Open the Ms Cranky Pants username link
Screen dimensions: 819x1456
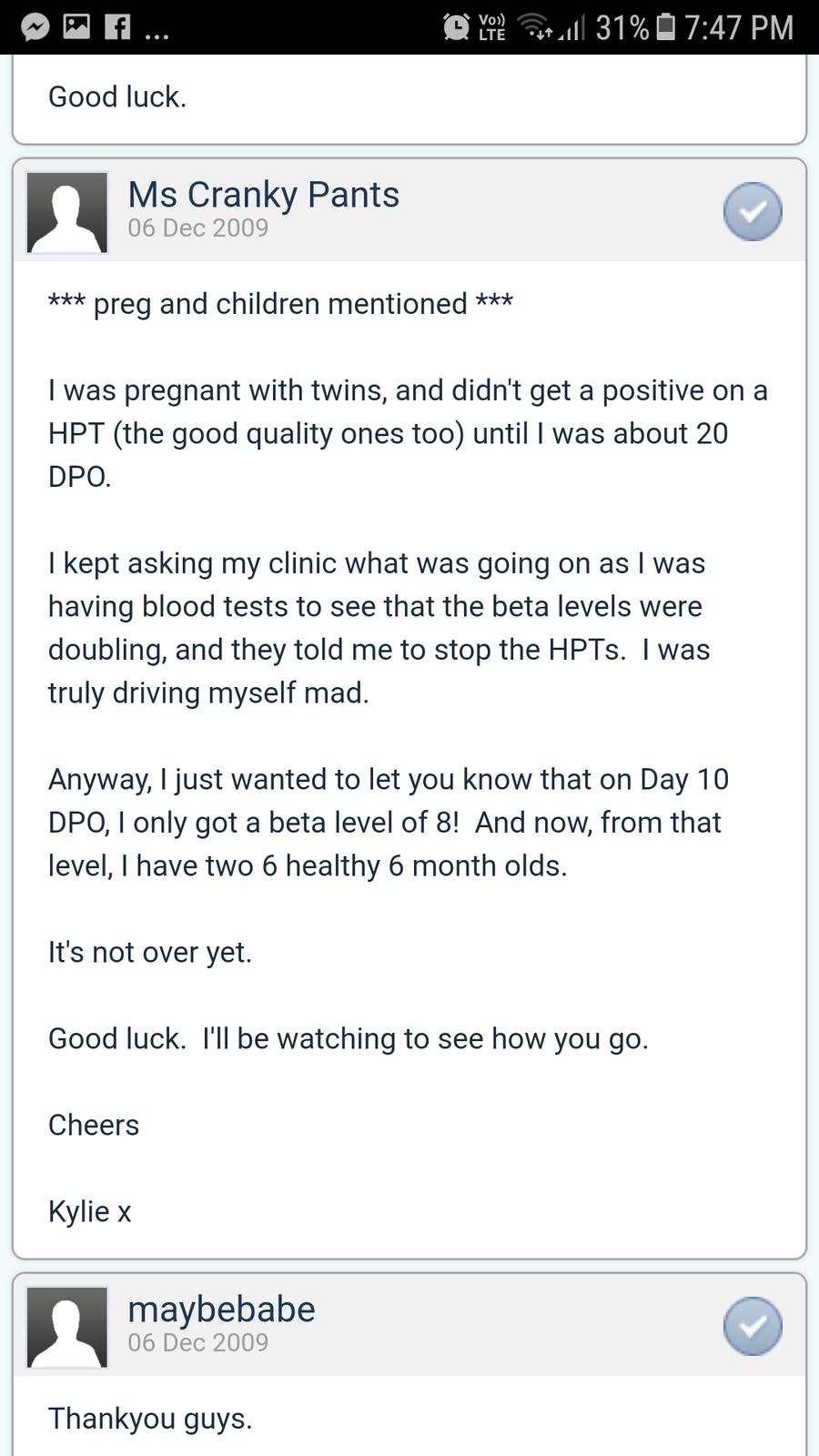pyautogui.click(x=263, y=195)
